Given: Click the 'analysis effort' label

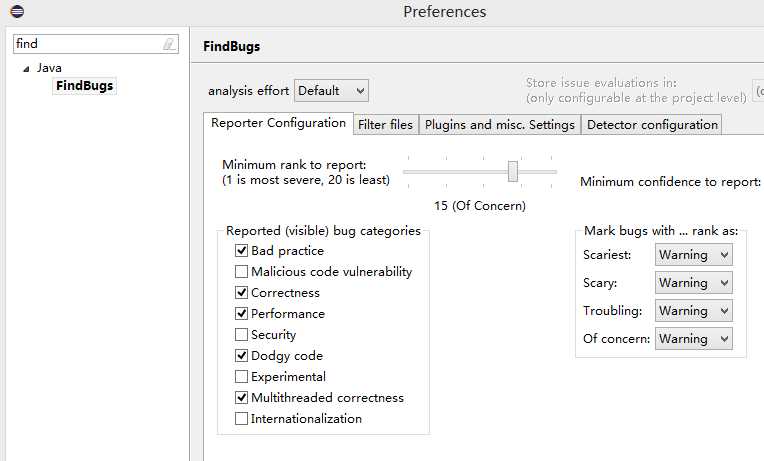Looking at the screenshot, I should coord(248,91).
